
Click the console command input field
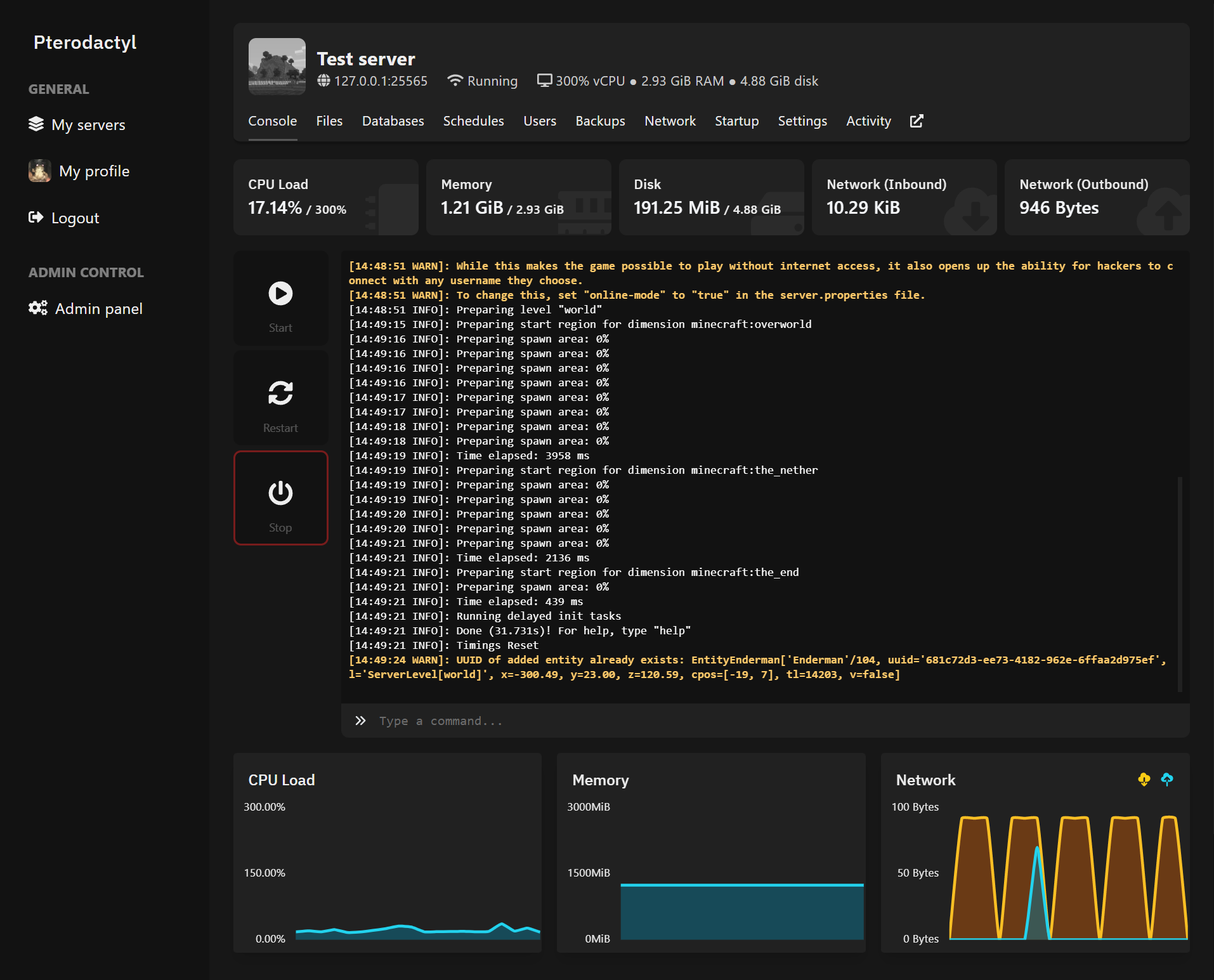coord(761,721)
